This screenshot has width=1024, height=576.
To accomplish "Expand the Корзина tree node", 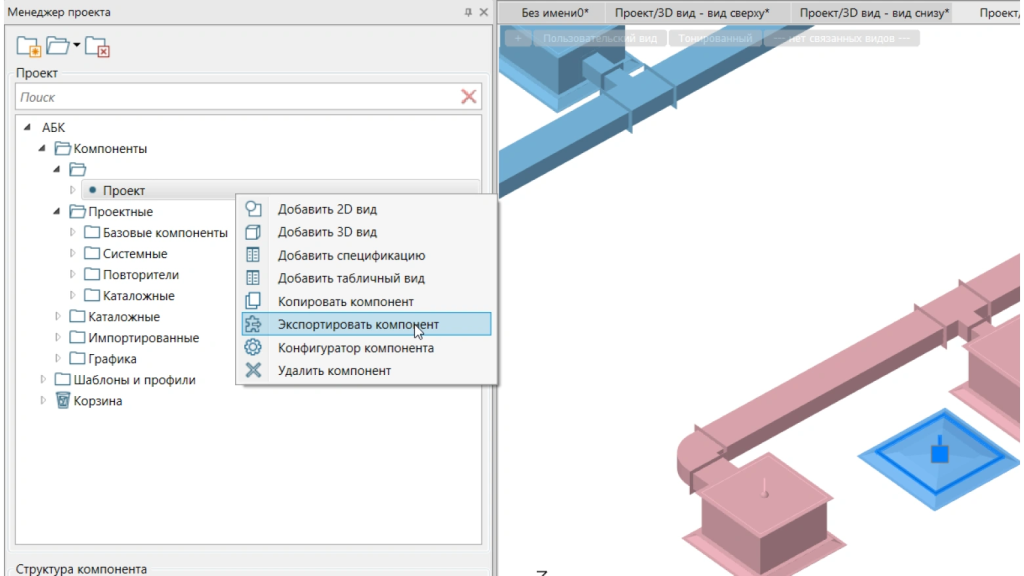I will point(43,401).
